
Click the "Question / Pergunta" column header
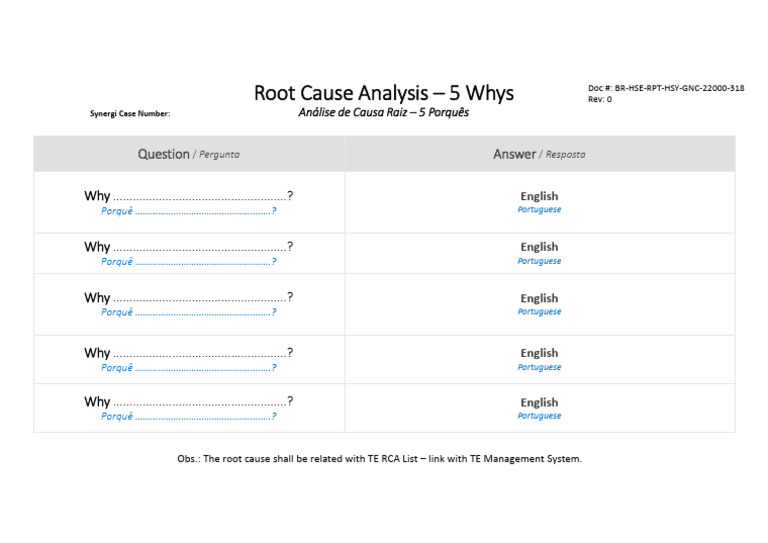click(189, 154)
